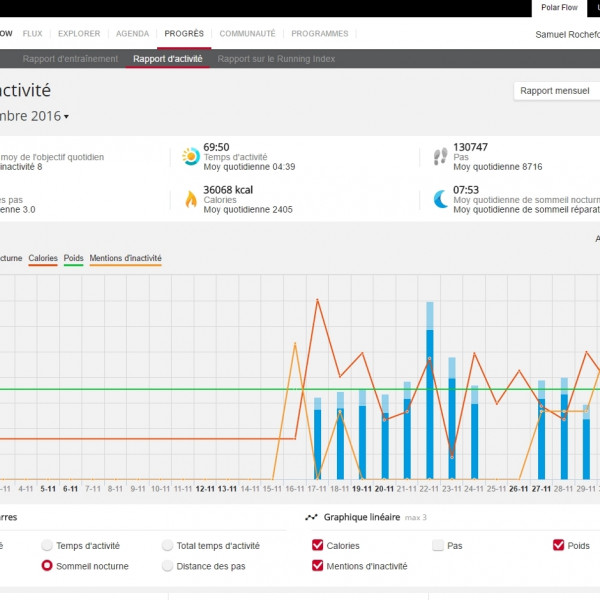
Task: Open the Rapport mensuel dropdown
Action: (x=556, y=91)
